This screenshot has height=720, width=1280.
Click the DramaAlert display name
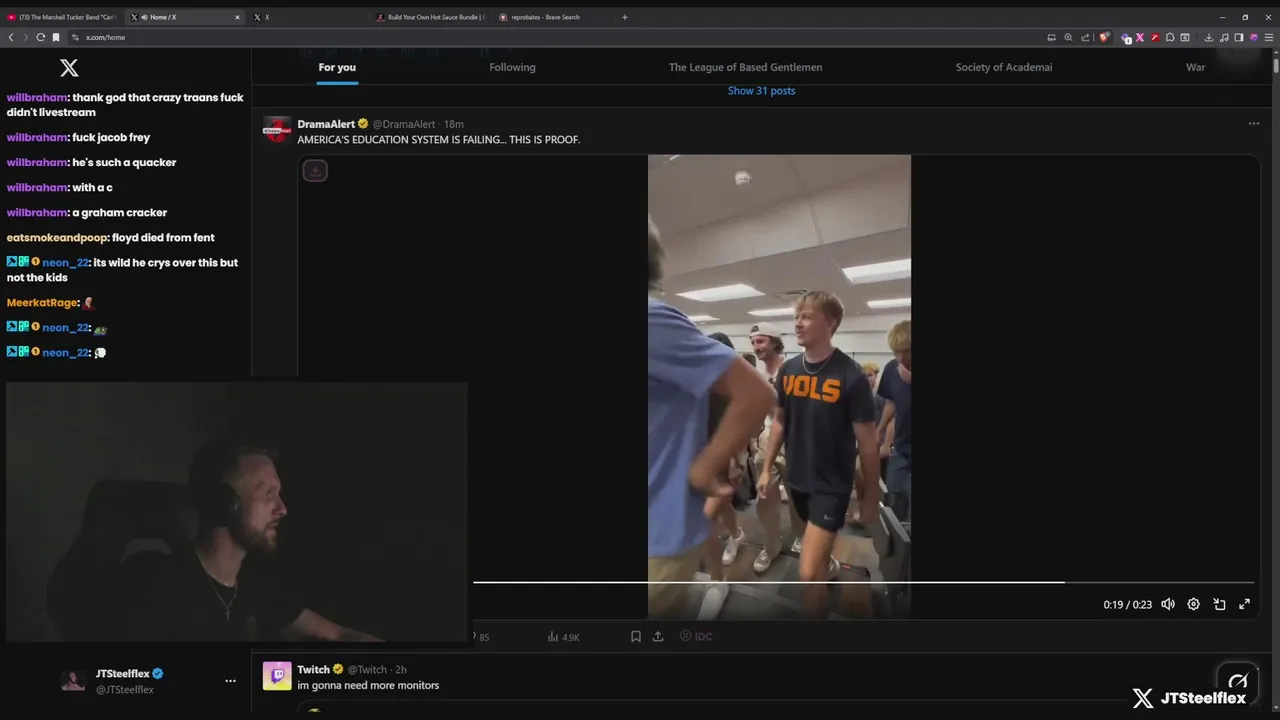point(326,124)
